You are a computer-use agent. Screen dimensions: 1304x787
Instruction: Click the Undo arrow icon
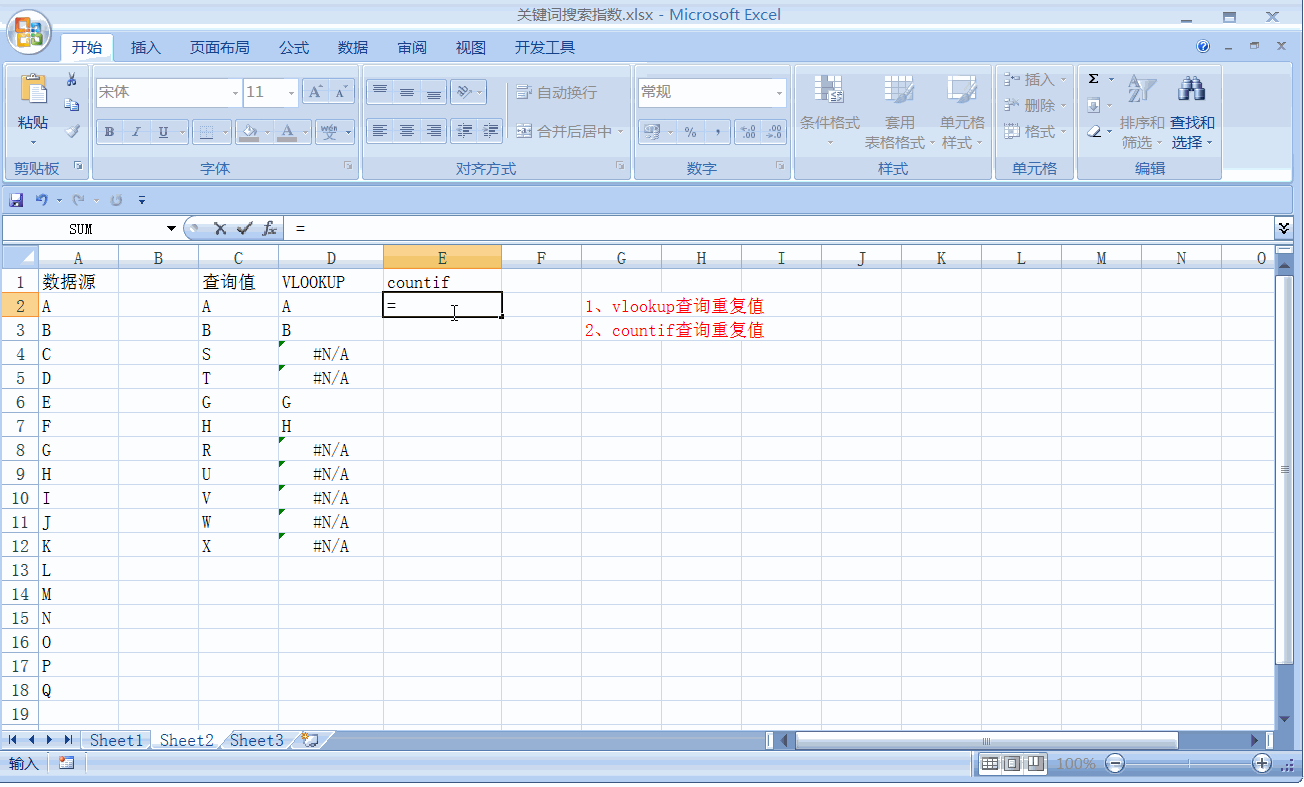coord(41,200)
